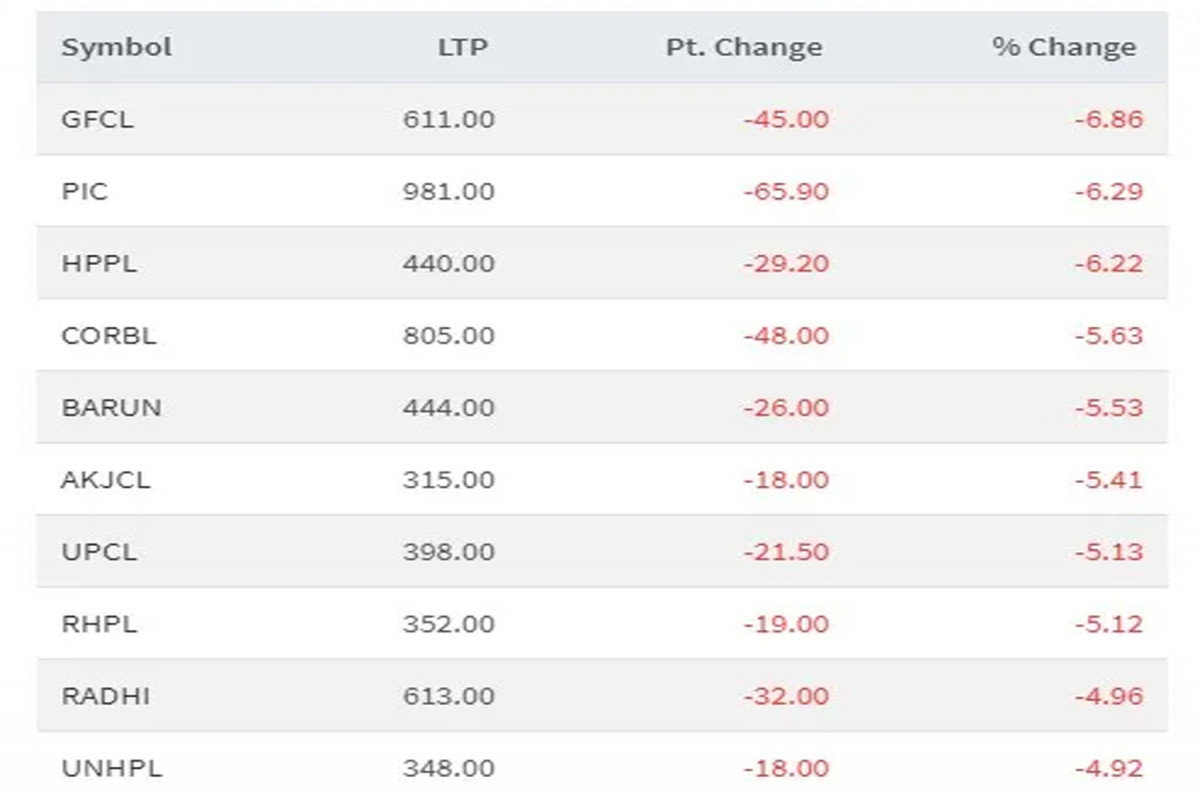The height and width of the screenshot is (795, 1200).
Task: Select HPPL's percent change -6.22
Action: 1108,263
